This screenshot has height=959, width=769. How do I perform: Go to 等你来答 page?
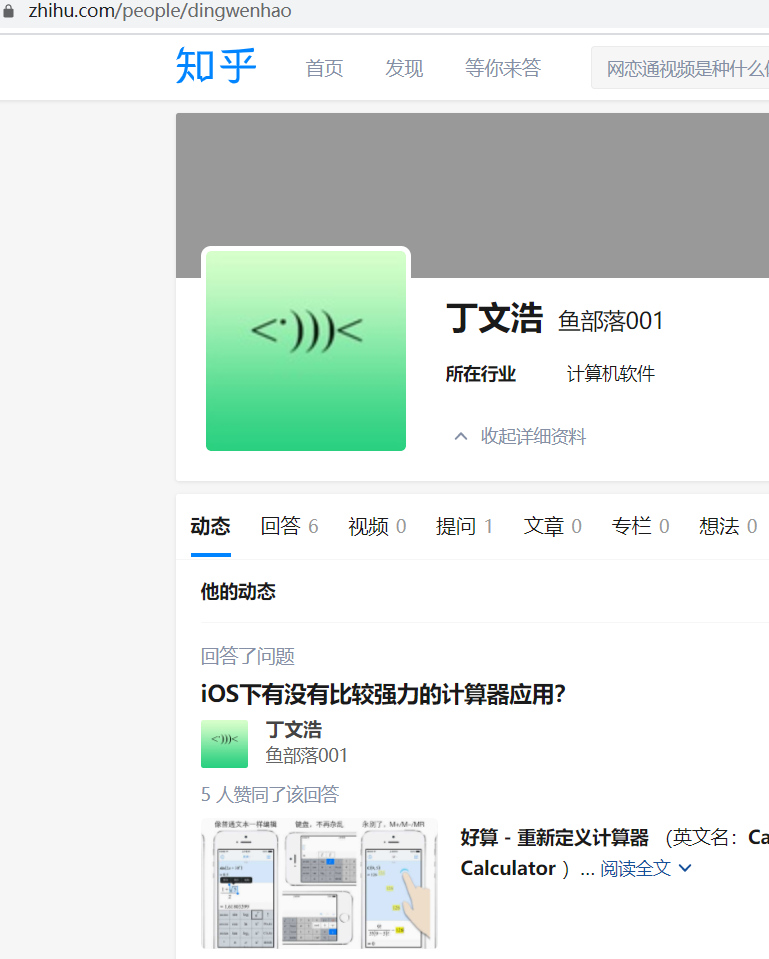click(502, 68)
